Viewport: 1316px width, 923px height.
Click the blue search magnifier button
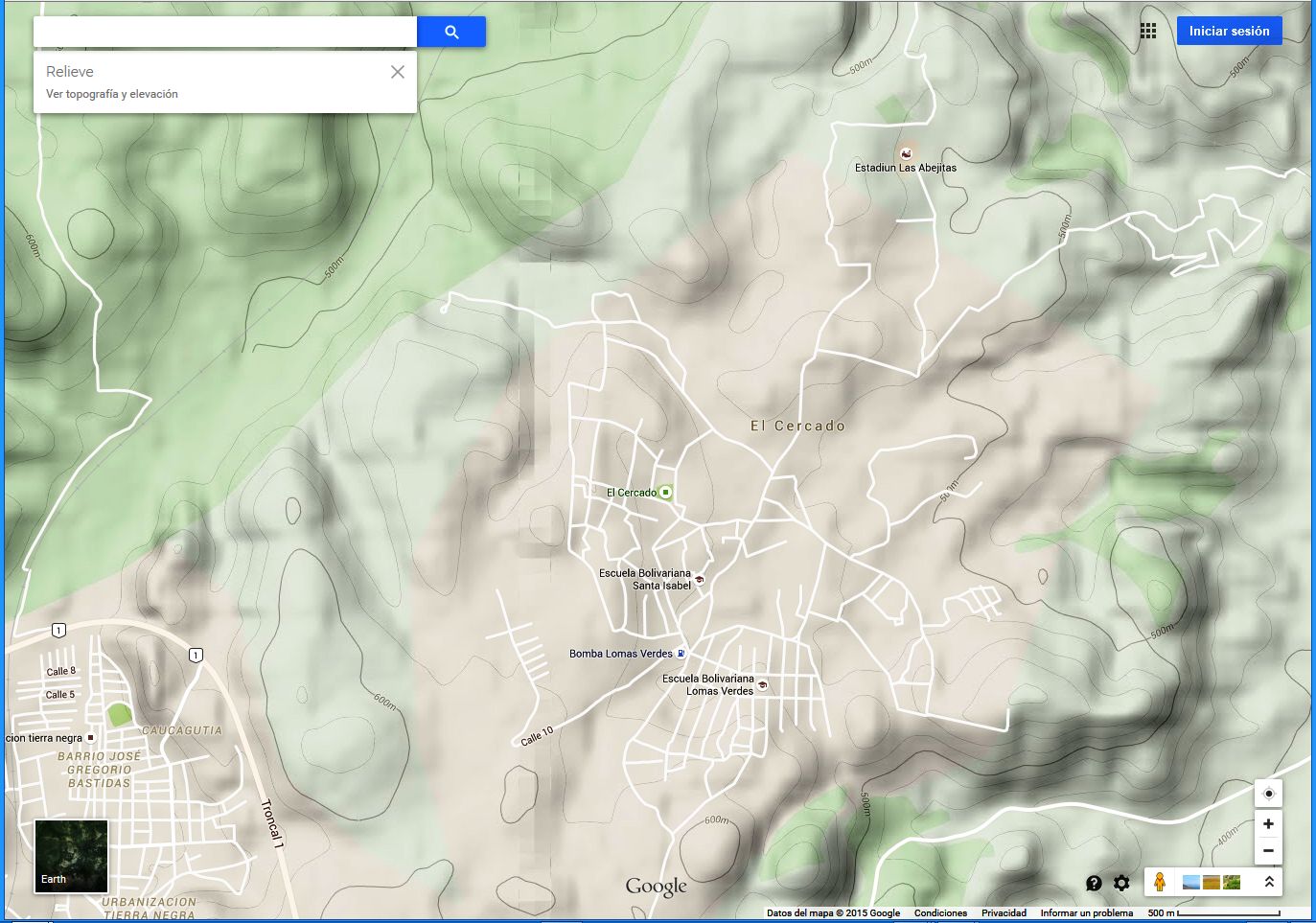[451, 32]
